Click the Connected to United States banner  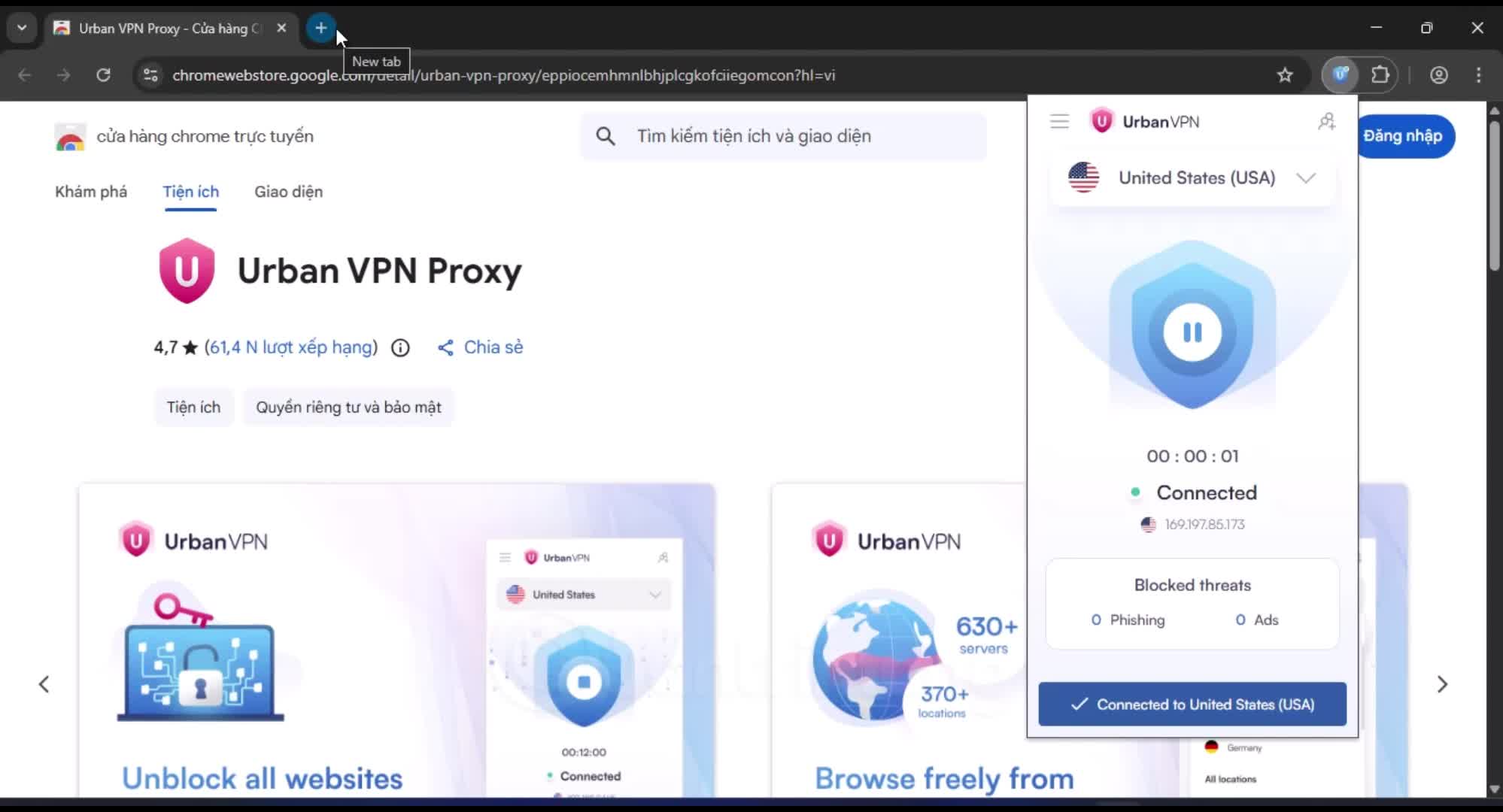1192,704
